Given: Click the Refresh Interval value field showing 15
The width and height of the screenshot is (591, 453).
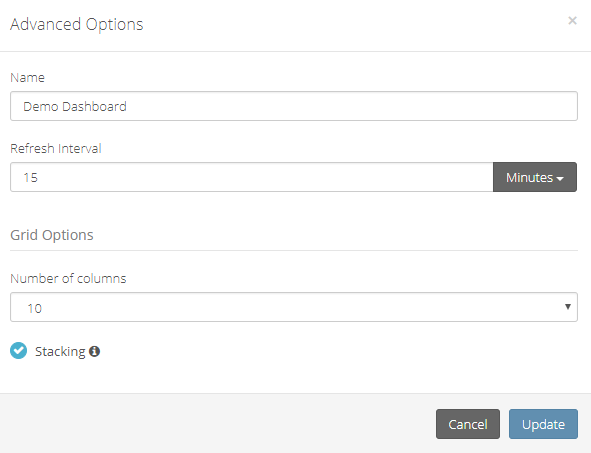Looking at the screenshot, I should click(x=251, y=177).
